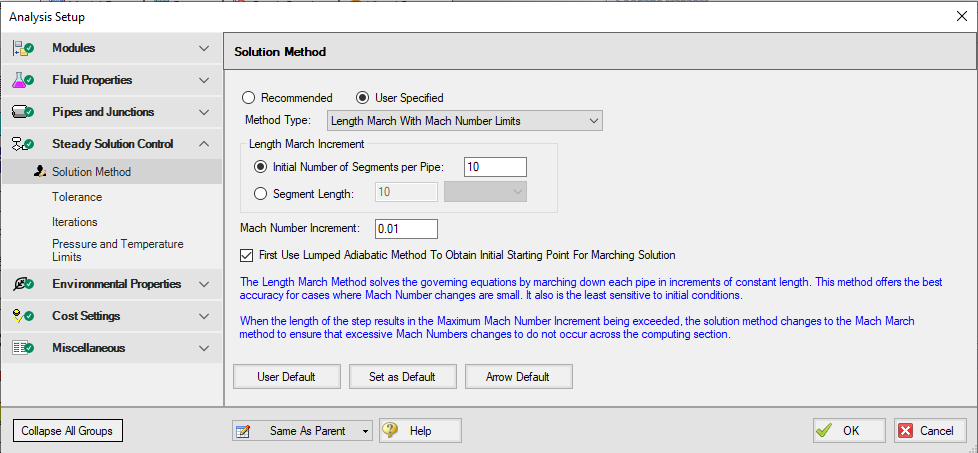Viewport: 978px width, 453px height.
Task: Click the Collapse All Groups button
Action: click(x=67, y=431)
